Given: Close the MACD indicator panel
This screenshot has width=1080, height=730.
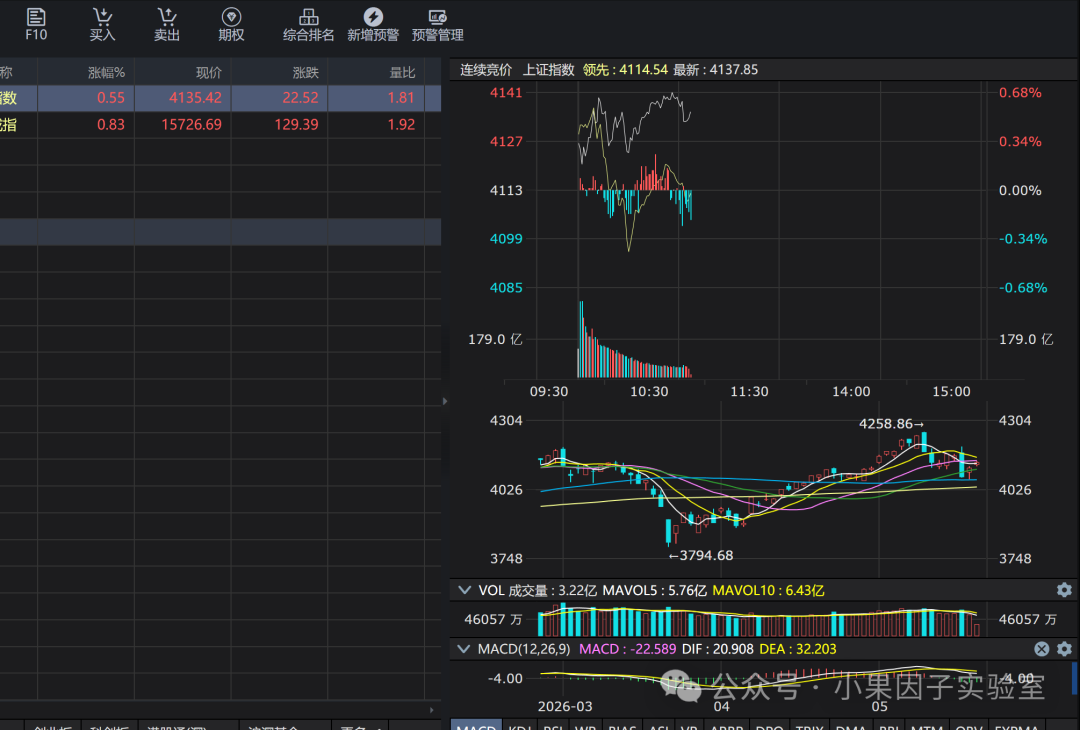Looking at the screenshot, I should click(1041, 649).
